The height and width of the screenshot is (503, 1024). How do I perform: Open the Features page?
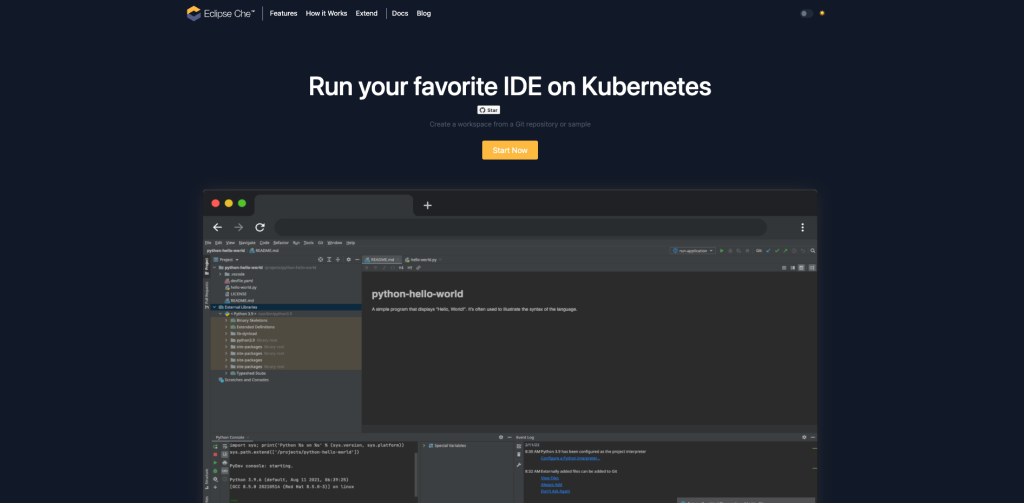(283, 13)
